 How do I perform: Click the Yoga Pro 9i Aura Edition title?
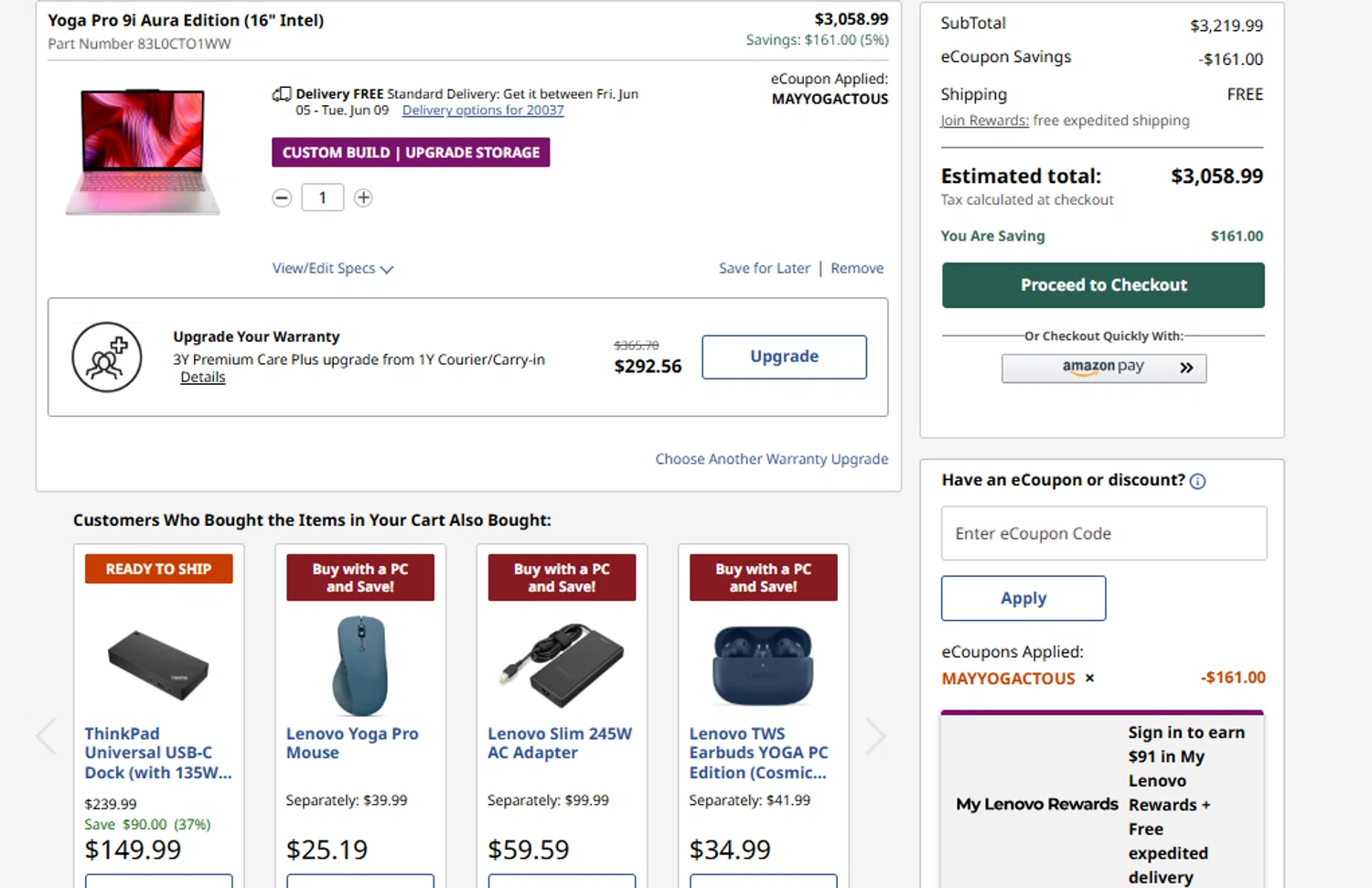tap(186, 20)
